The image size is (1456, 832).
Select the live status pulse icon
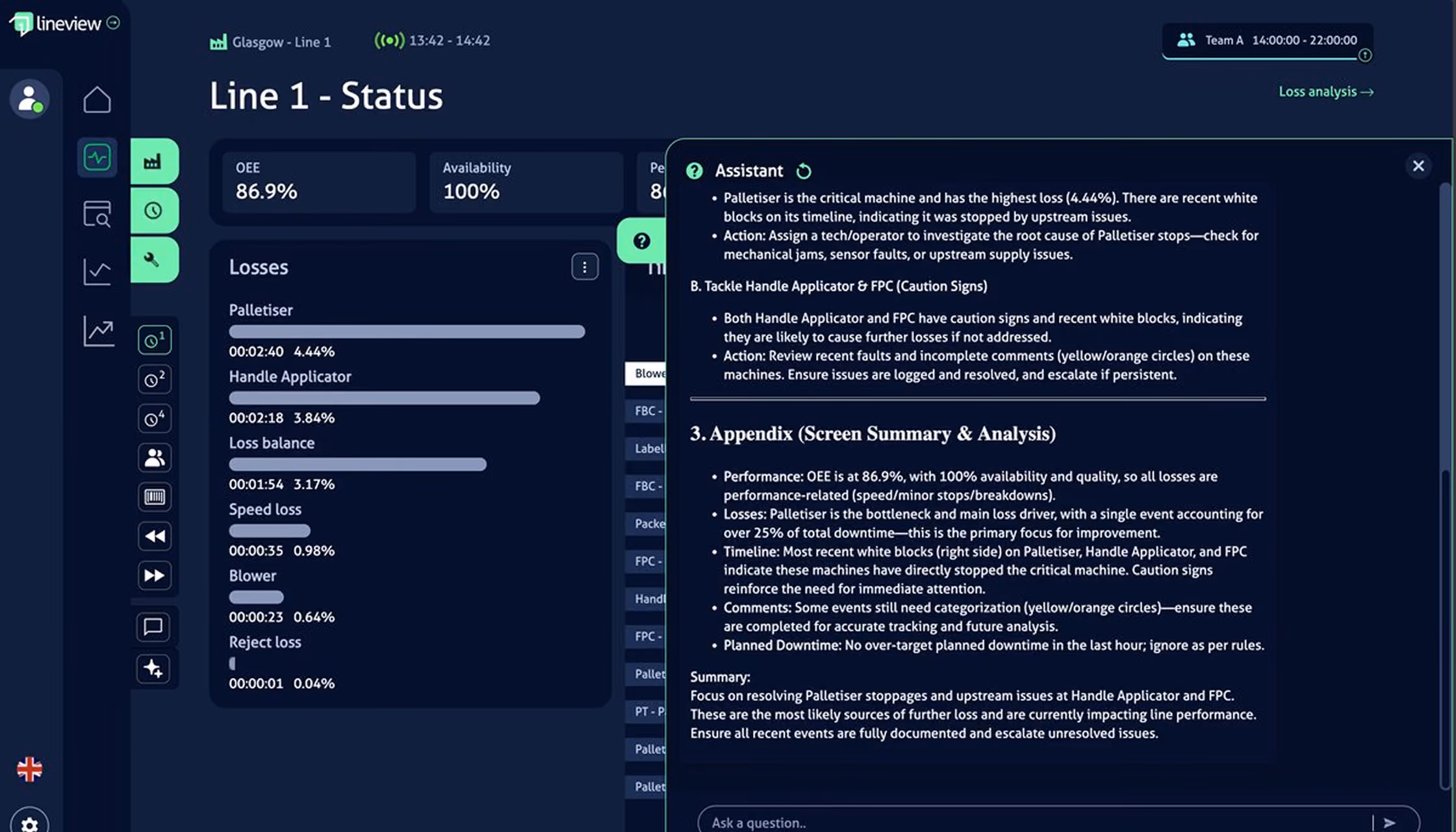tap(97, 157)
